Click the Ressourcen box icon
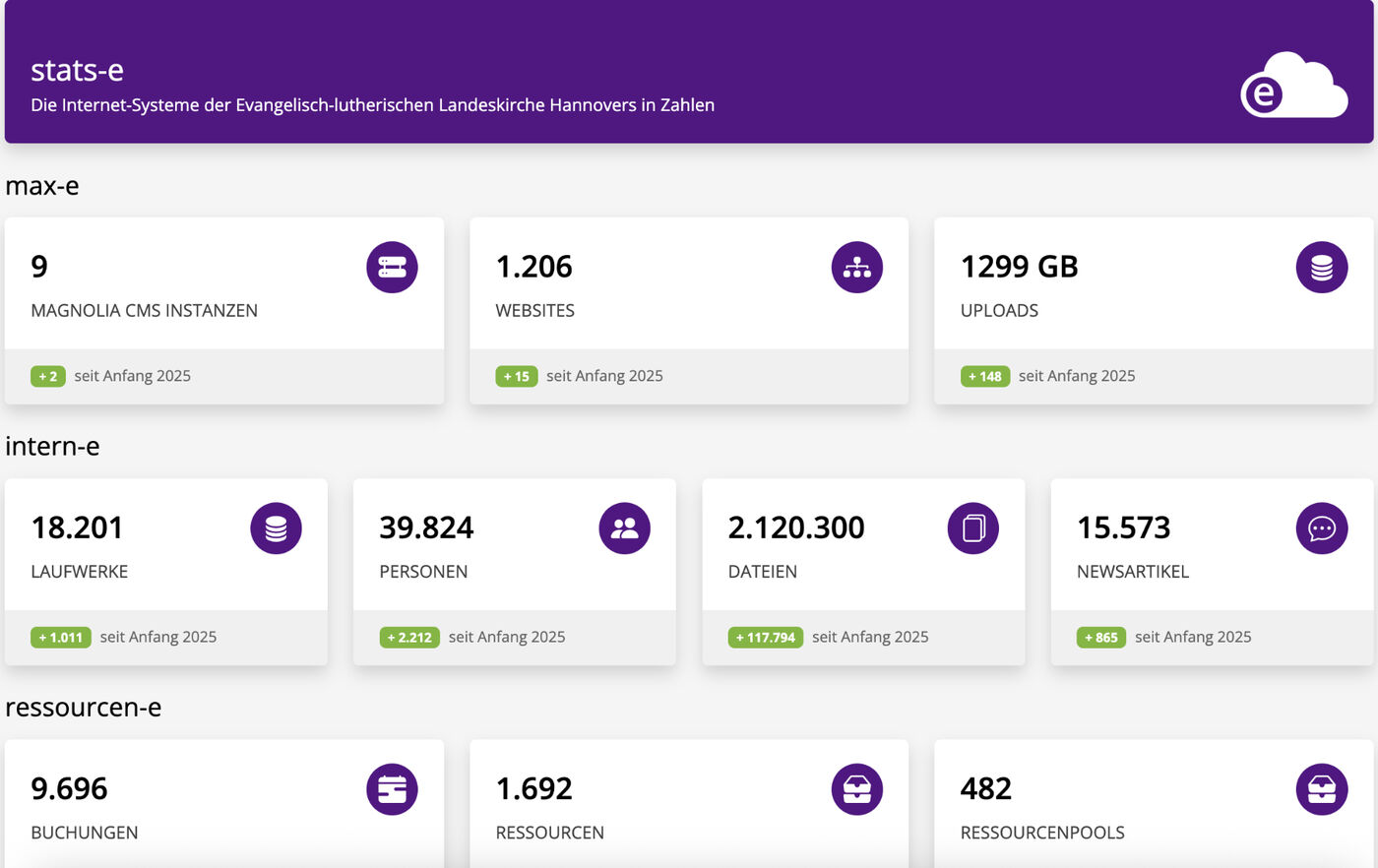1378x868 pixels. point(856,789)
